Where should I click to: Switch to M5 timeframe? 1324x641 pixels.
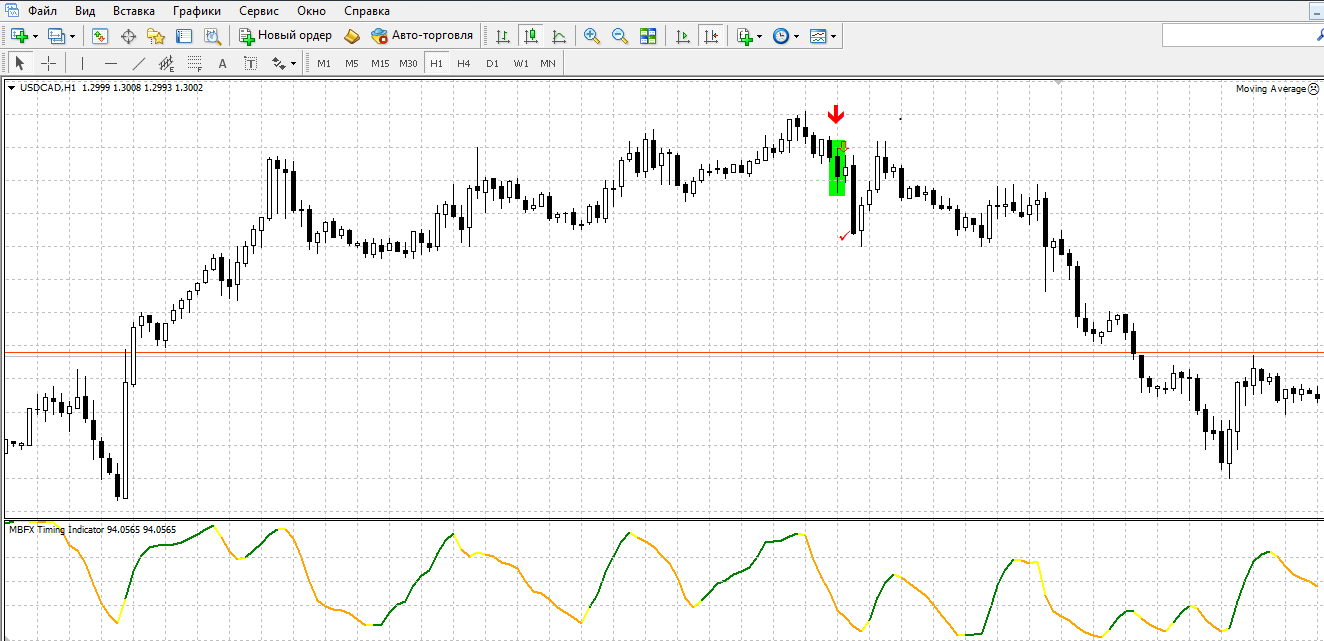pos(352,63)
